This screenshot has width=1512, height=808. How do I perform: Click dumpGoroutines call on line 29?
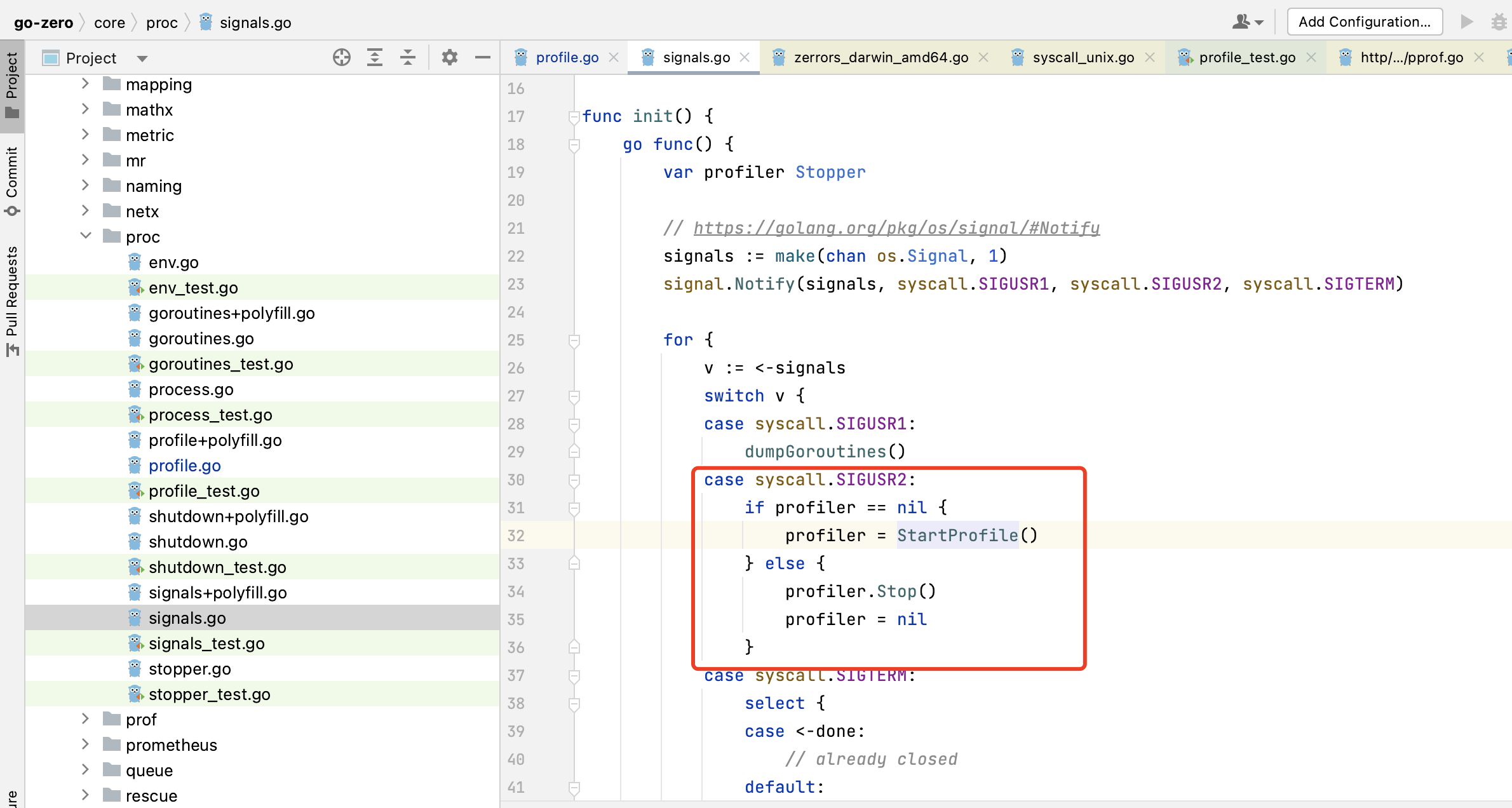(815, 452)
